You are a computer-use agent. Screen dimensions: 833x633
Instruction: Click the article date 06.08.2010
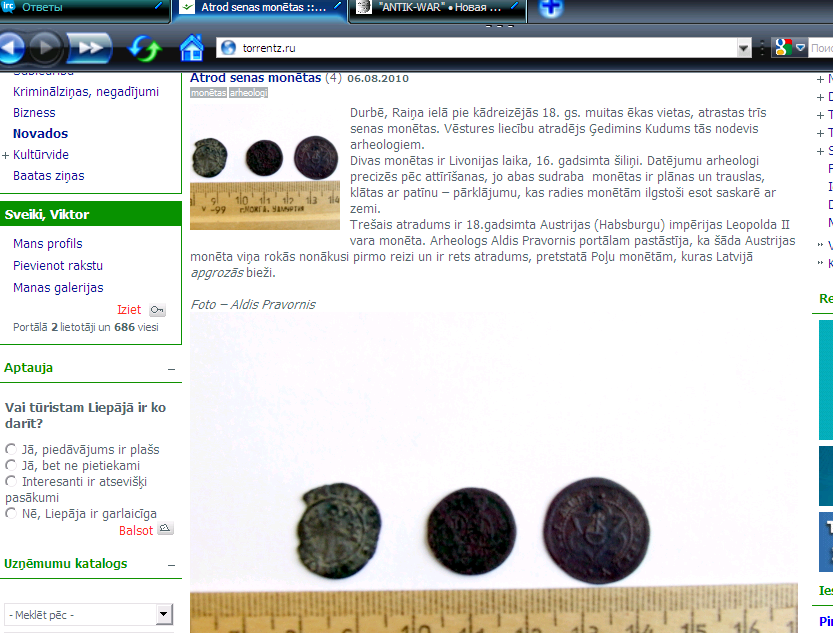378,79
